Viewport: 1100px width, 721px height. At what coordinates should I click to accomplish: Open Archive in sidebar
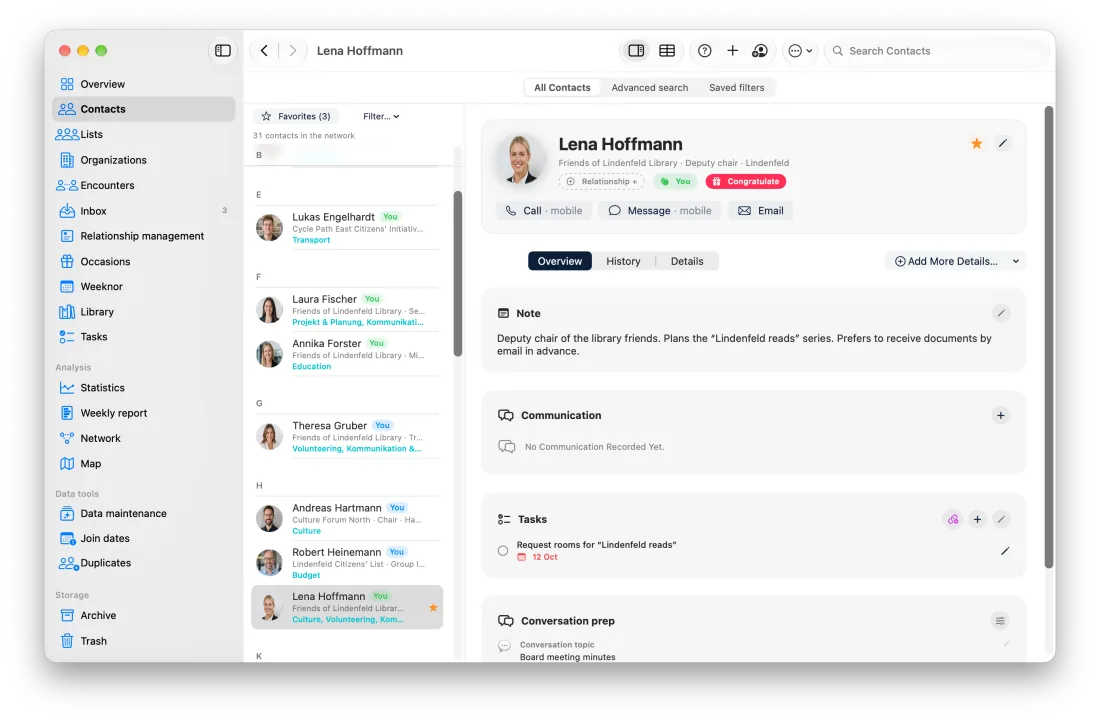143,616
